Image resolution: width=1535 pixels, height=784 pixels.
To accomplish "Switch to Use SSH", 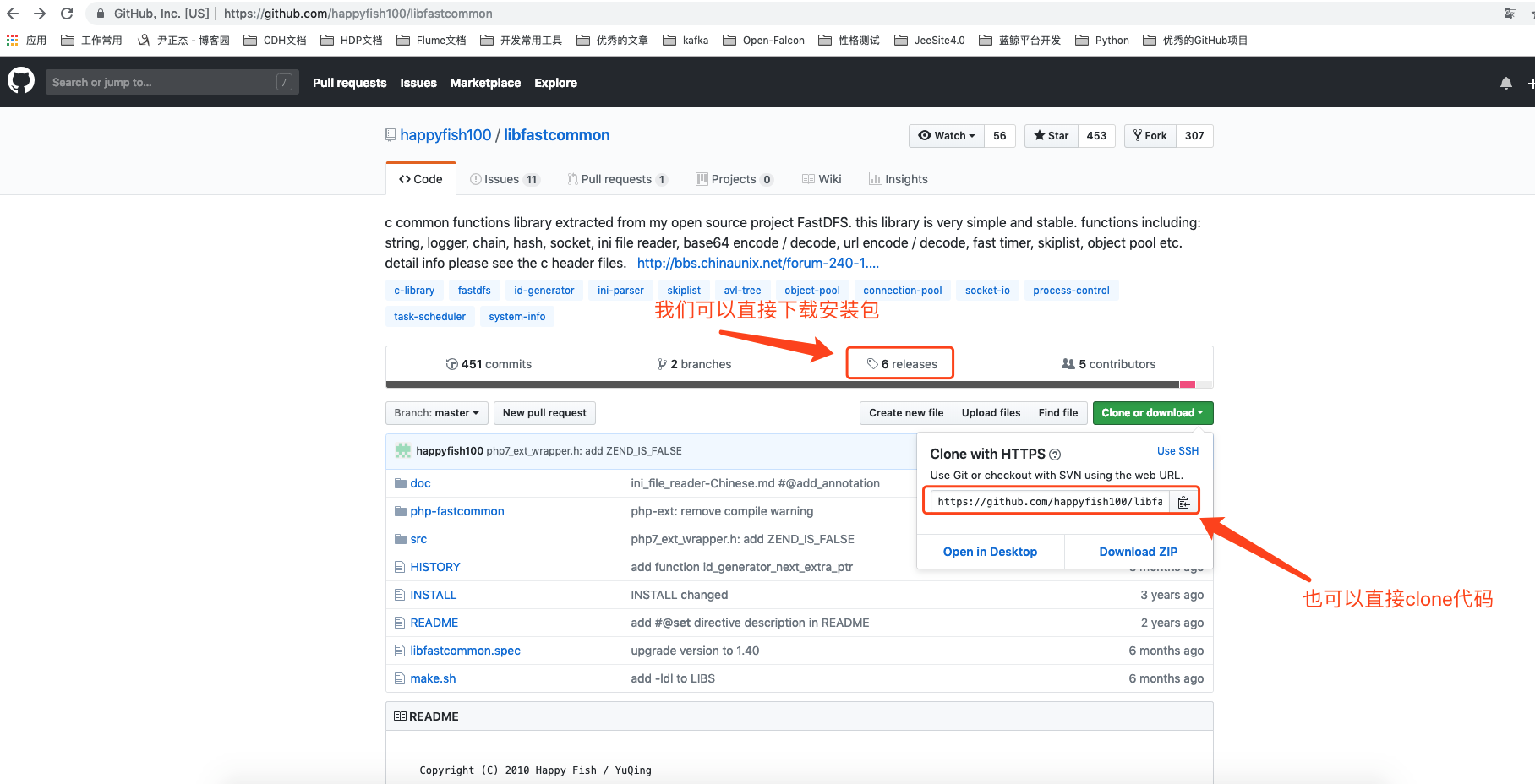I will click(1177, 451).
